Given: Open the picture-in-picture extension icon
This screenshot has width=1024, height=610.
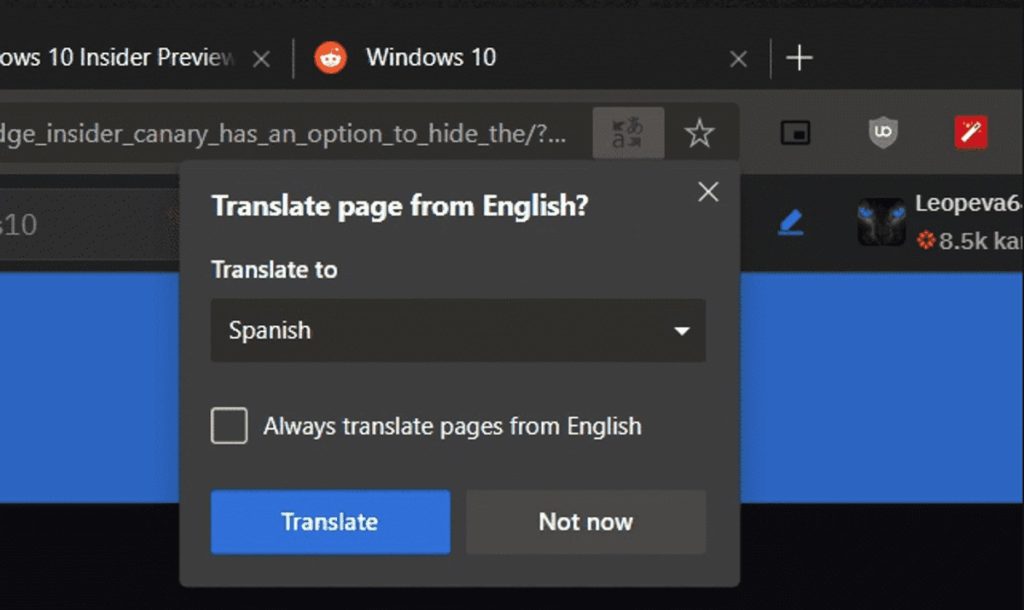Looking at the screenshot, I should tap(795, 133).
